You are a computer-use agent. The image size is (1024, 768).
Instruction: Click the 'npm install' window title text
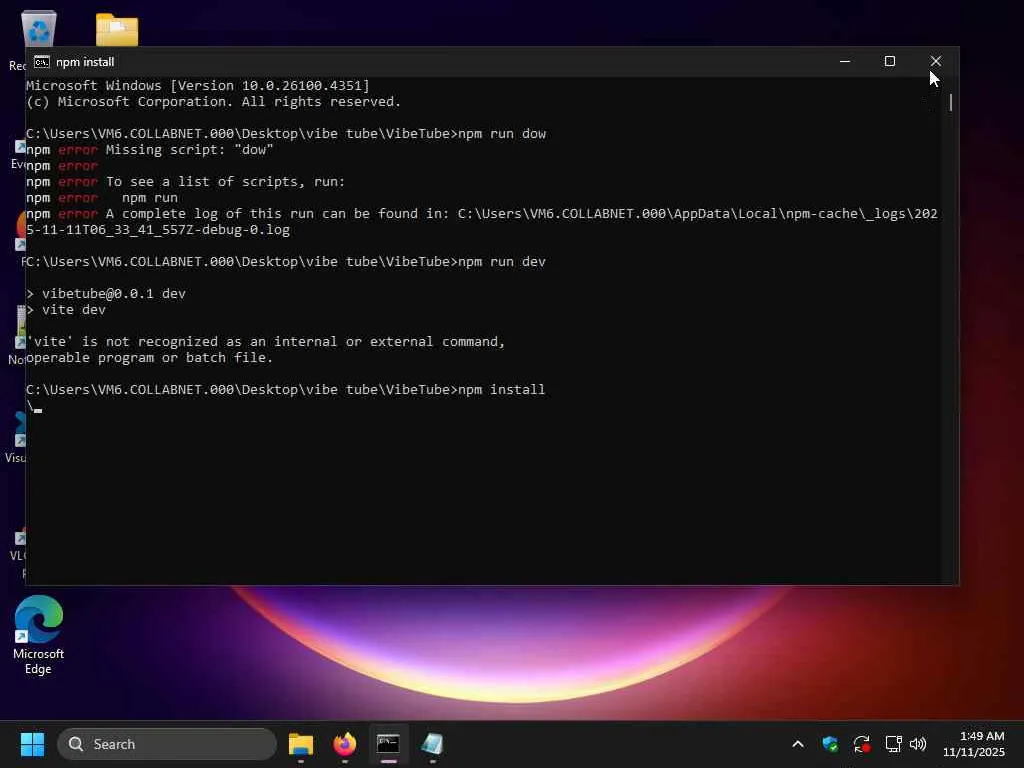[85, 62]
